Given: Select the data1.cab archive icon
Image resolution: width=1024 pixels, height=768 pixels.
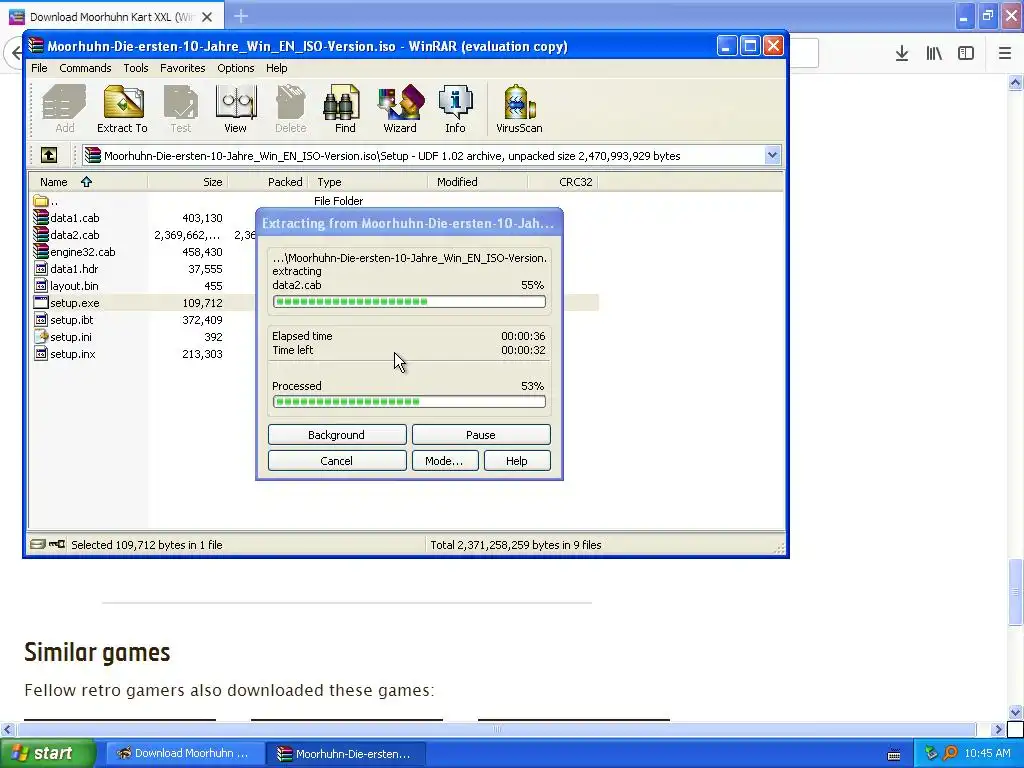Looking at the screenshot, I should click(40, 217).
